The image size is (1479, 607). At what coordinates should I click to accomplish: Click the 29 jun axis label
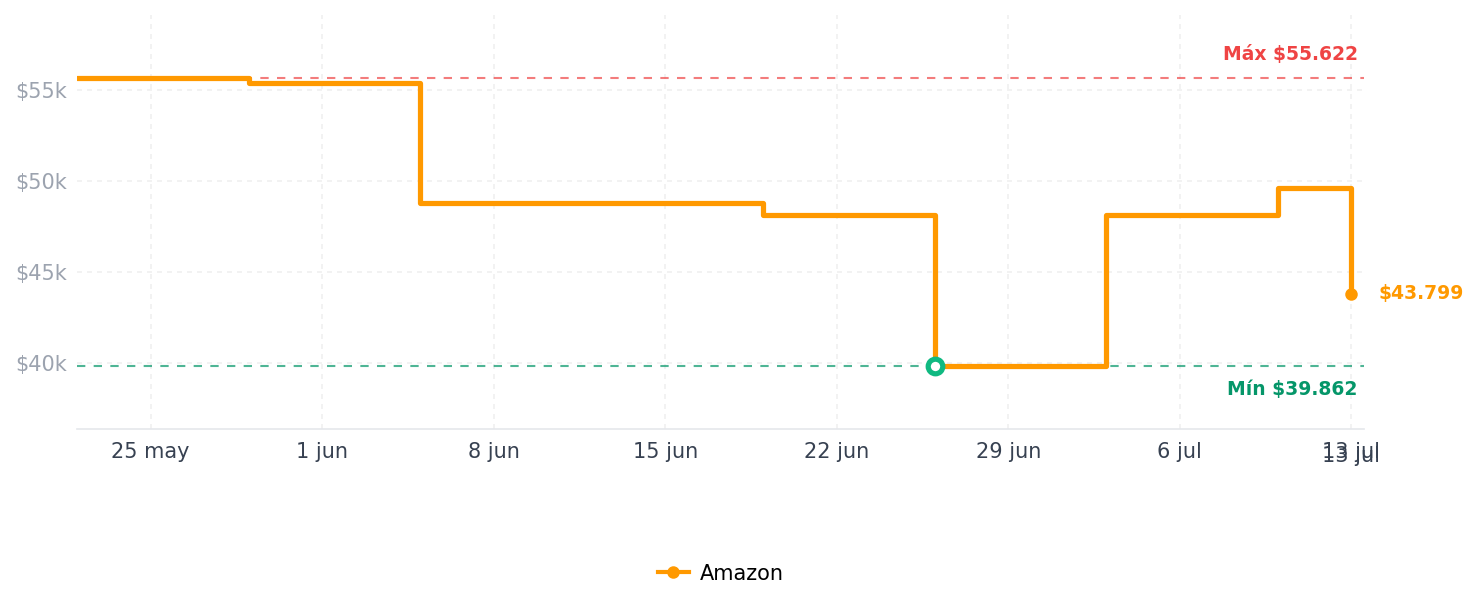(x=1008, y=452)
